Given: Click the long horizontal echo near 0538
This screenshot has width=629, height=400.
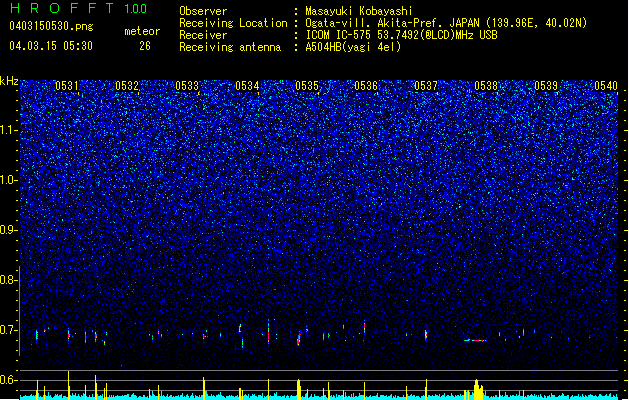Looking at the screenshot, I should point(475,340).
